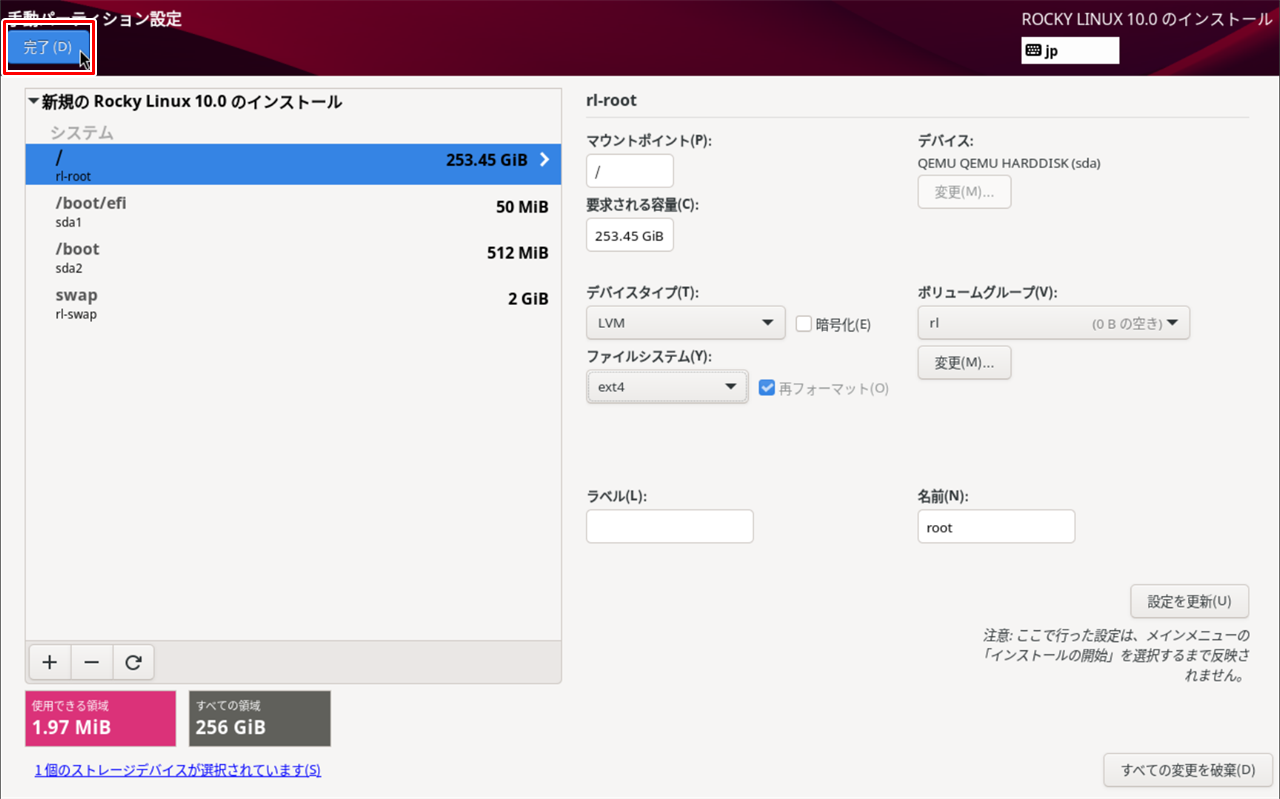Select the /boot/efi partition
This screenshot has height=799, width=1280.
[200, 210]
